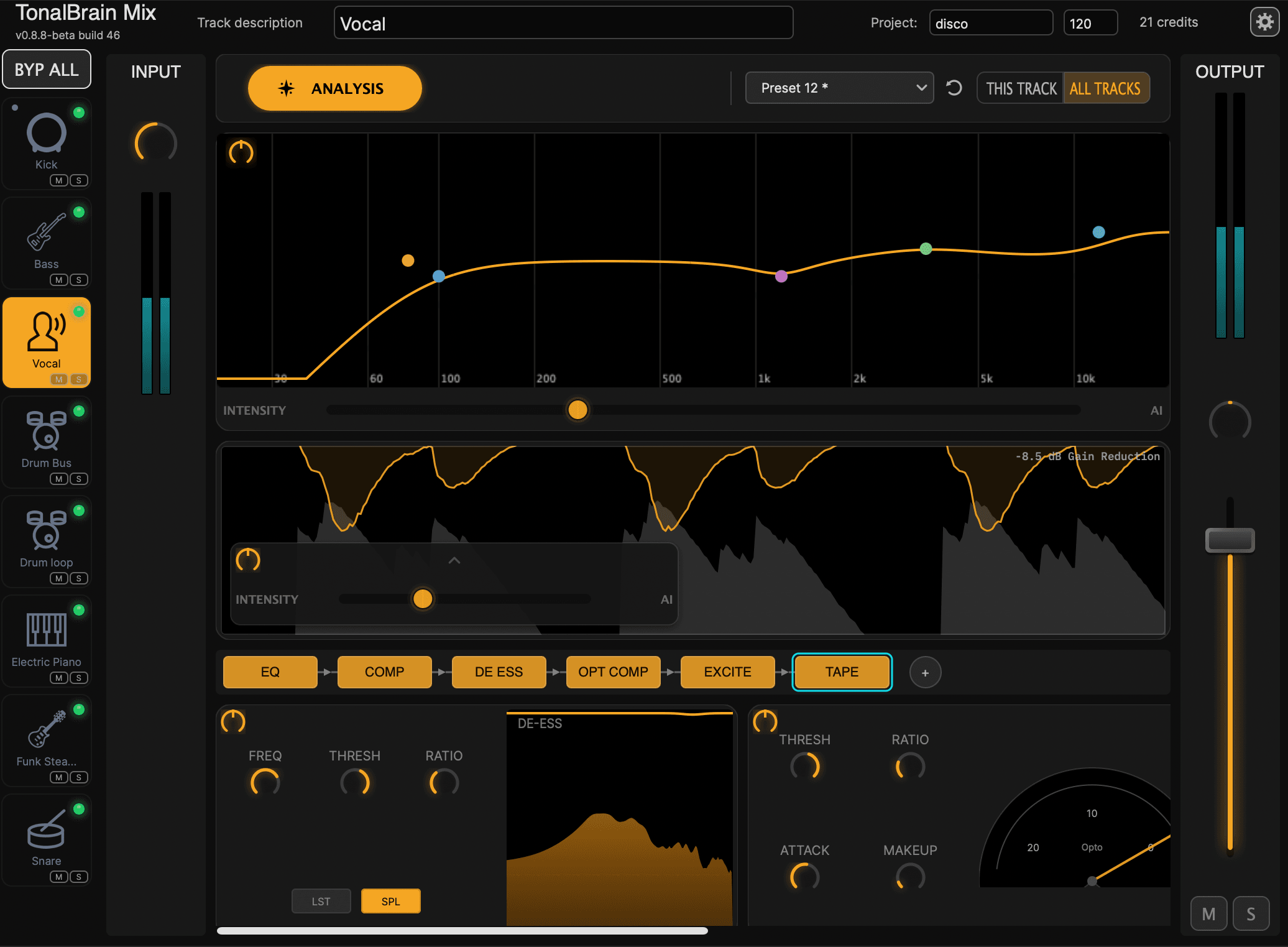
Task: Click the De-Ess FREQ knob
Action: [265, 782]
